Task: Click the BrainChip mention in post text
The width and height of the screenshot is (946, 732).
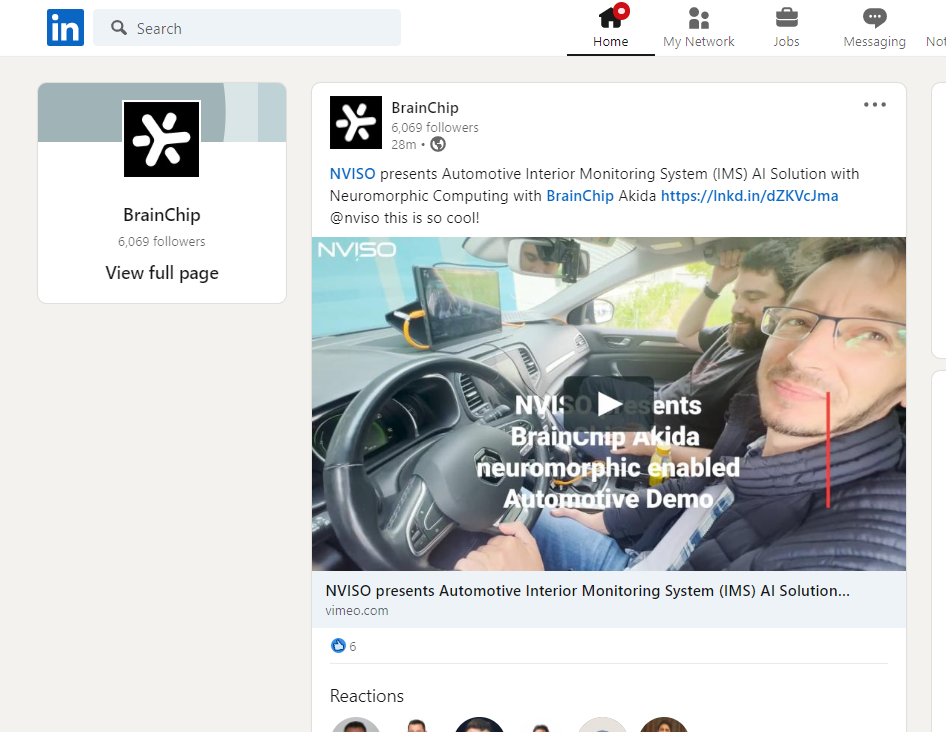Action: click(x=579, y=196)
